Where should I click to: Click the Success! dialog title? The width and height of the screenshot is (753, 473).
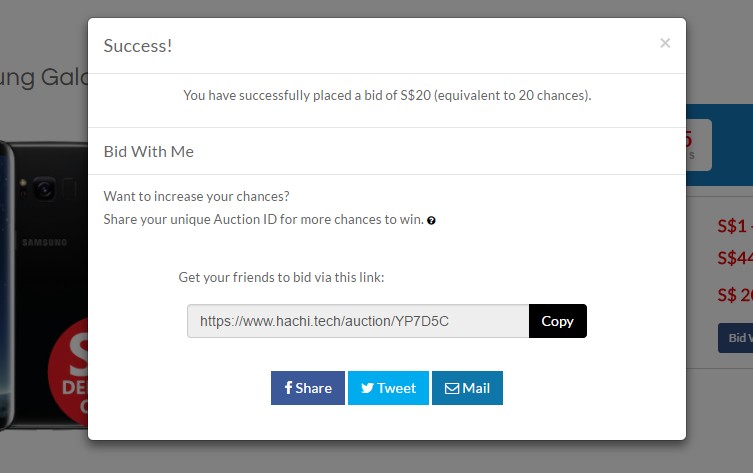coord(138,46)
